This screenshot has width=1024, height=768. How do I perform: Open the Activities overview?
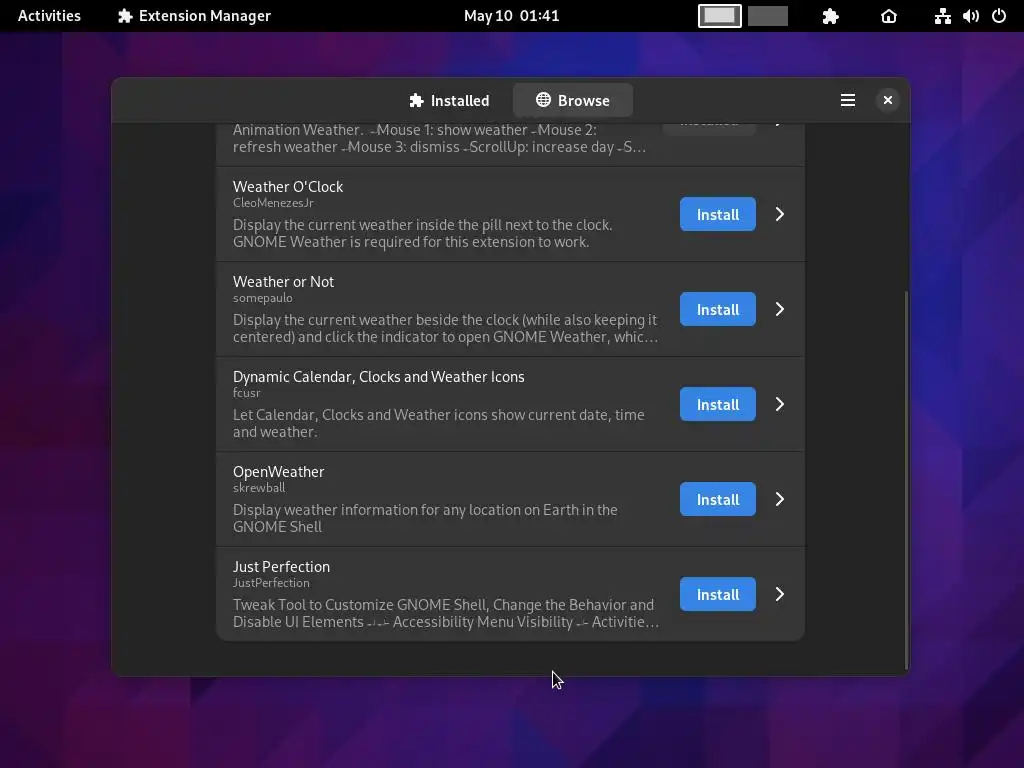pyautogui.click(x=49, y=16)
